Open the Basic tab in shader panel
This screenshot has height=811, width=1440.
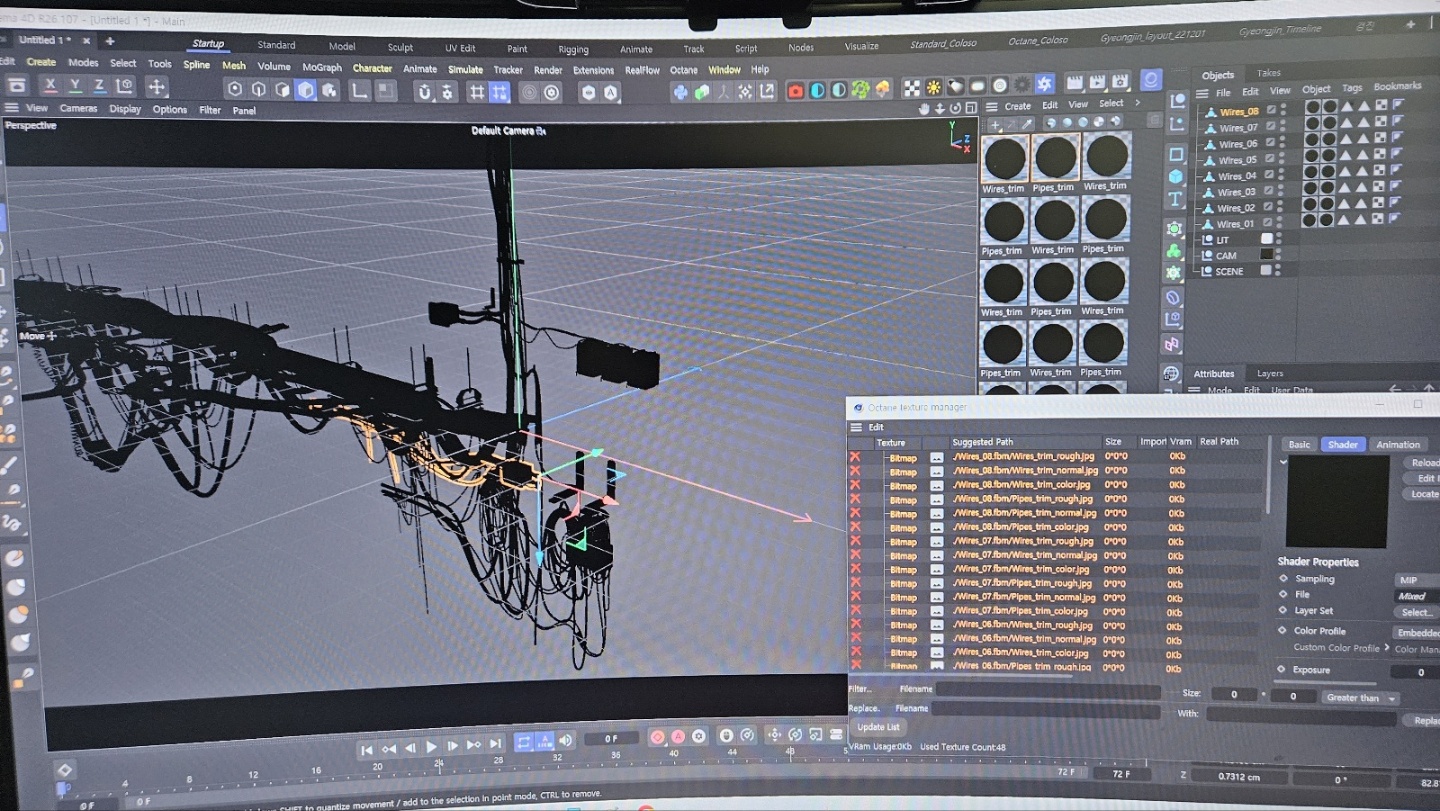point(1298,444)
